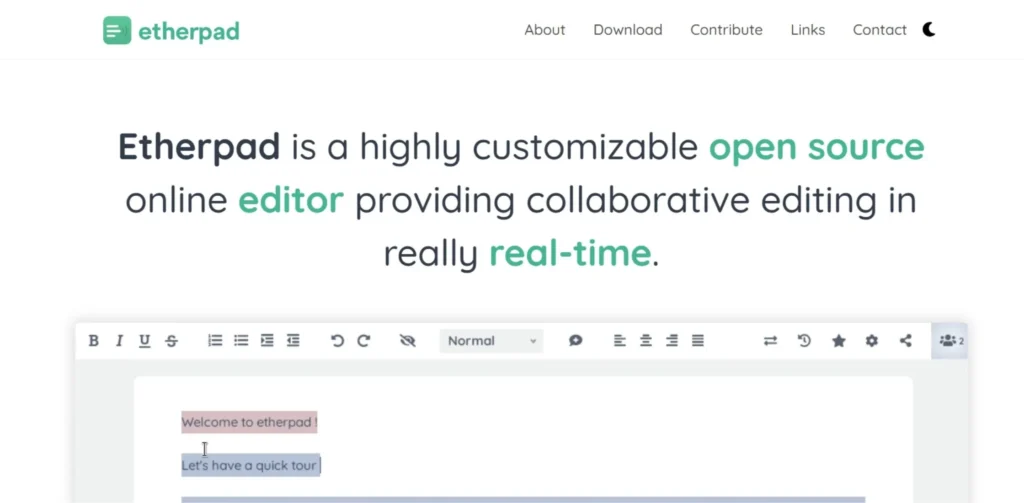
Task: Apply bold formatting in the editor toolbar
Action: [93, 340]
